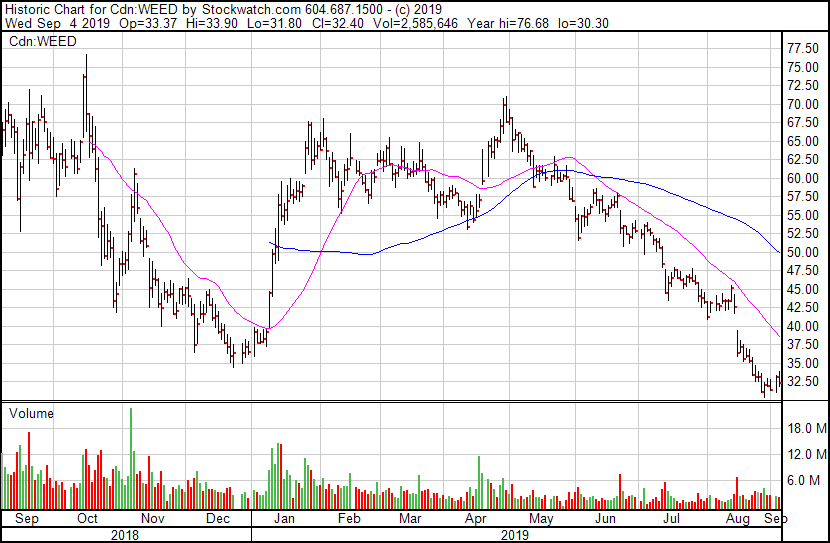Click the 'Apr' month label
830x543 pixels.
(x=475, y=518)
